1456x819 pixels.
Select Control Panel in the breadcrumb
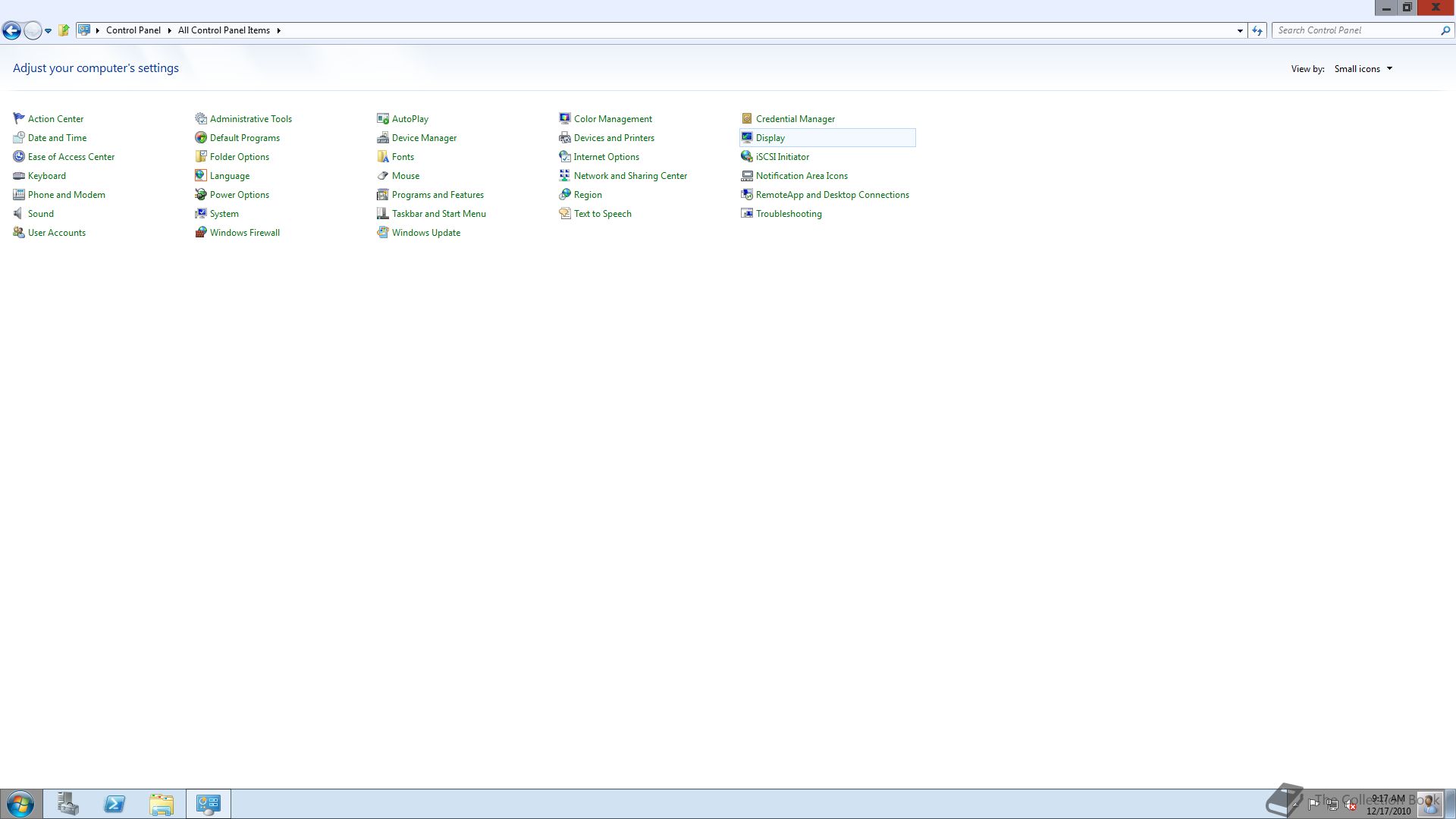tap(133, 30)
